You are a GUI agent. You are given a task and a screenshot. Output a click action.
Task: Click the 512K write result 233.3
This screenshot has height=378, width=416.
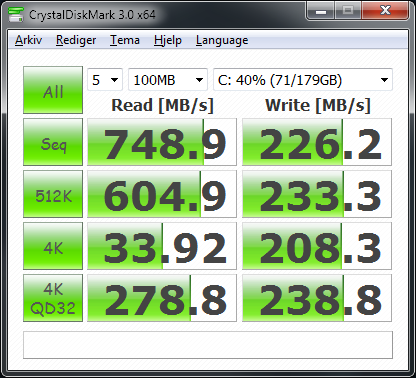(x=317, y=194)
